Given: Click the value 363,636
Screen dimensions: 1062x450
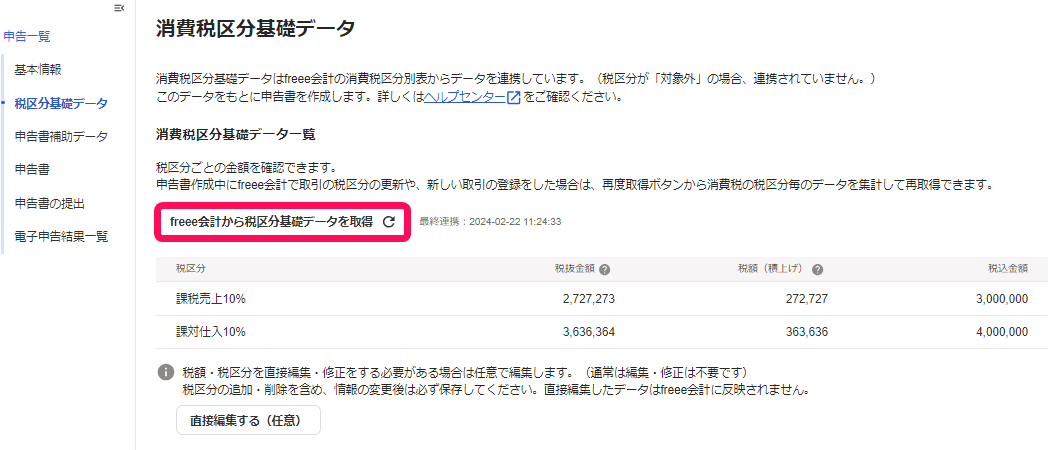Looking at the screenshot, I should click(x=806, y=332).
